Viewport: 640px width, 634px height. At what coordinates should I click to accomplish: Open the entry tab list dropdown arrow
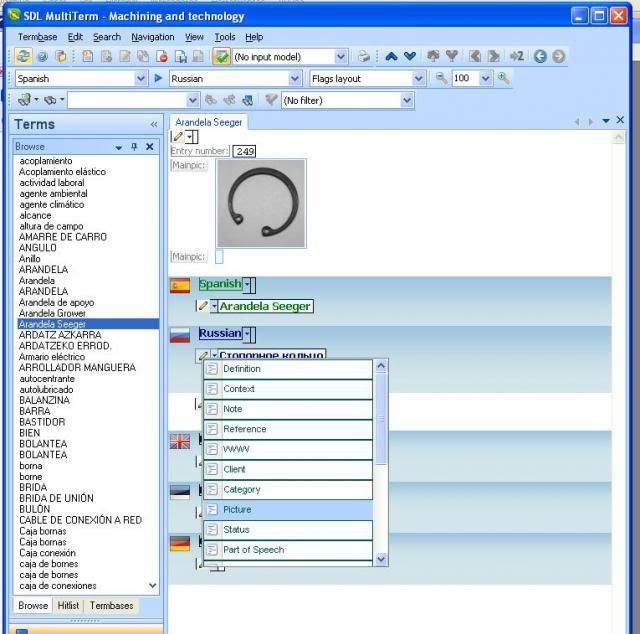coord(606,120)
